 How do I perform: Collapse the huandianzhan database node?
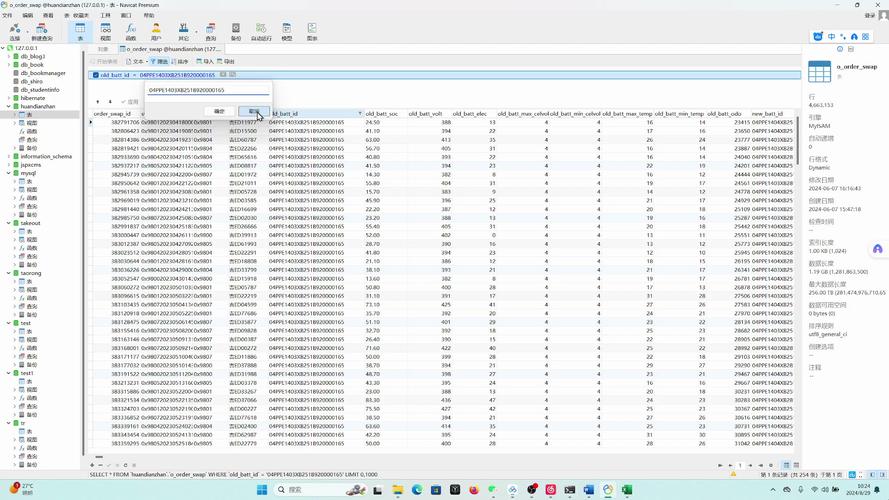[9, 106]
